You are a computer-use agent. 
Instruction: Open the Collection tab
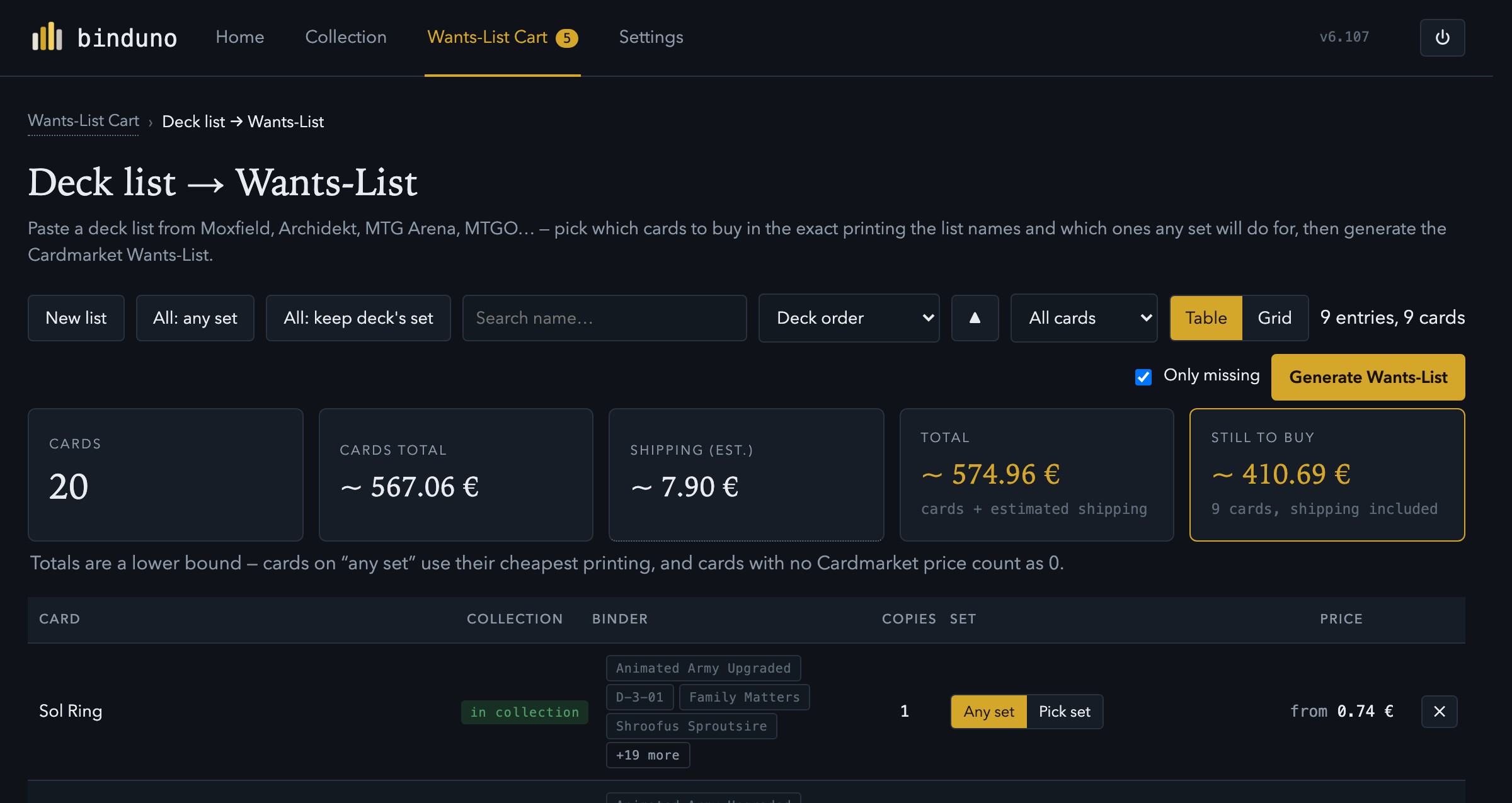346,37
